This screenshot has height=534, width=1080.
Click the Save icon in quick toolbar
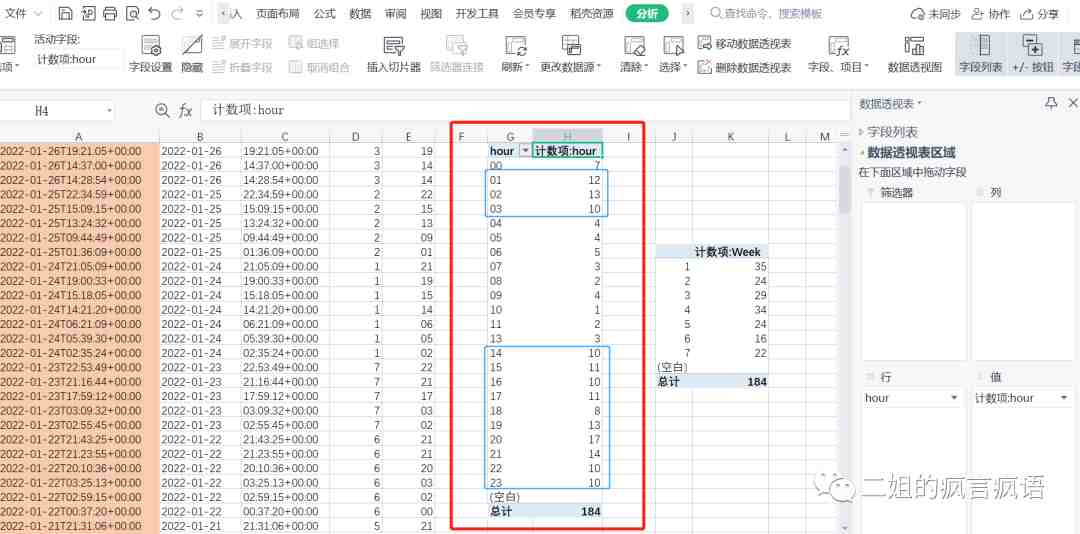[65, 13]
